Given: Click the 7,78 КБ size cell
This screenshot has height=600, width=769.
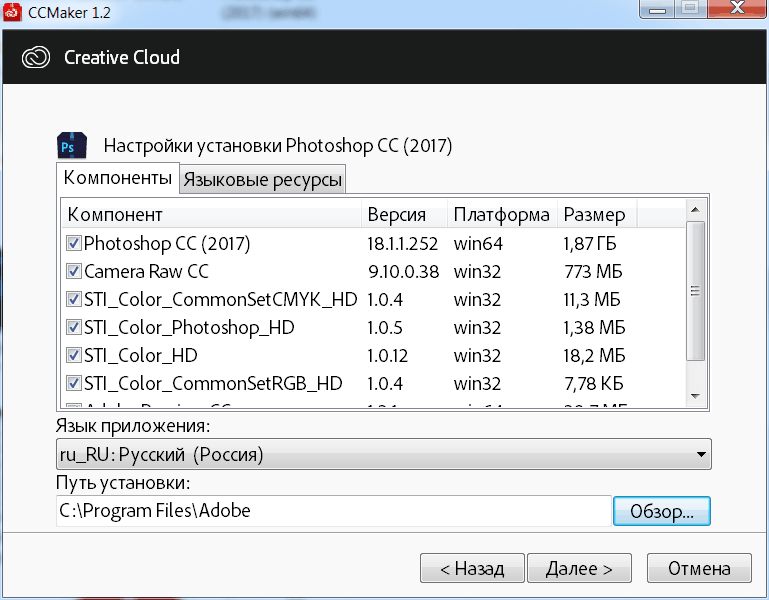Looking at the screenshot, I should point(593,384).
